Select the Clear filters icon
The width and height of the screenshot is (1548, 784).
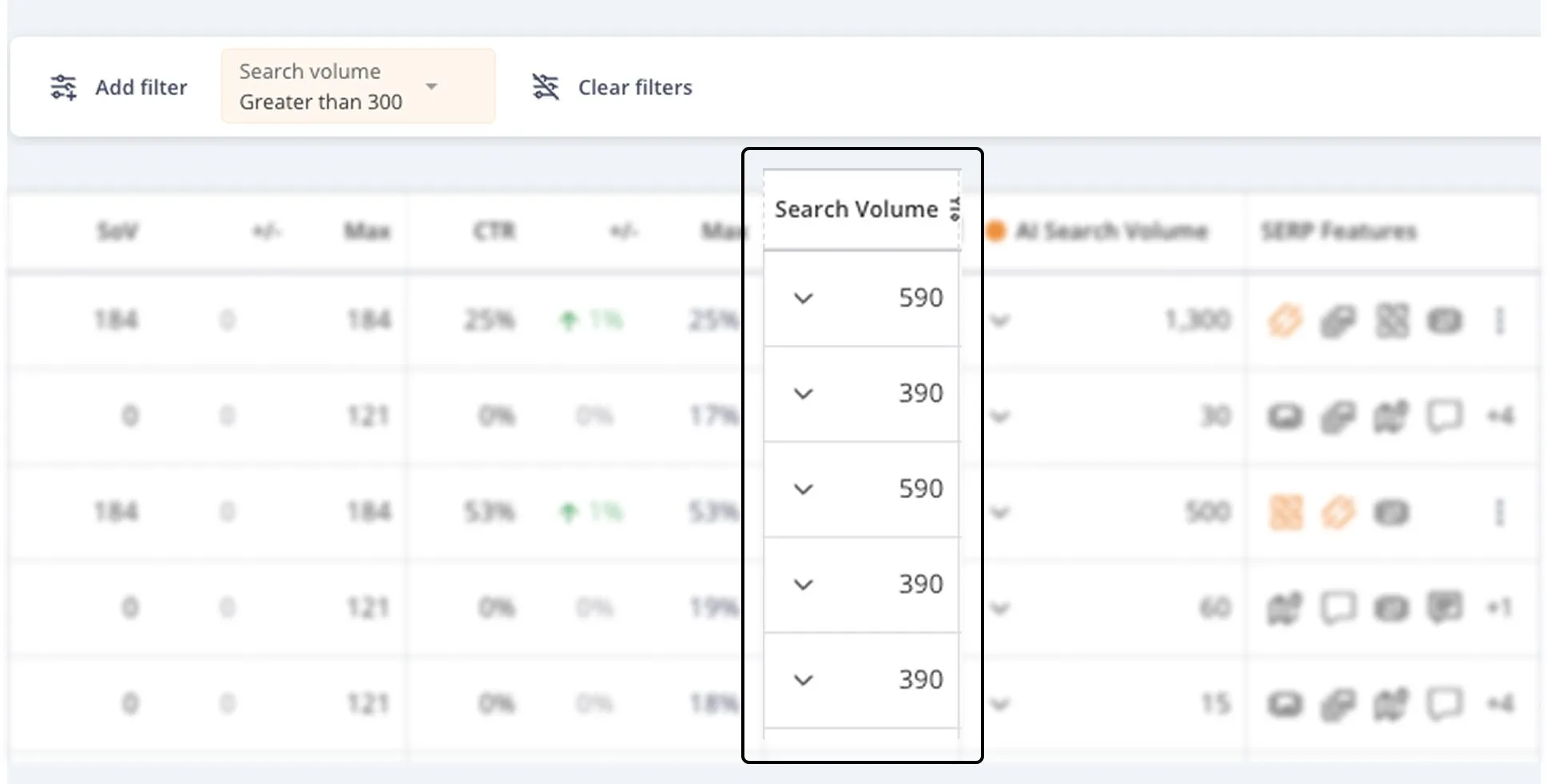pyautogui.click(x=546, y=87)
